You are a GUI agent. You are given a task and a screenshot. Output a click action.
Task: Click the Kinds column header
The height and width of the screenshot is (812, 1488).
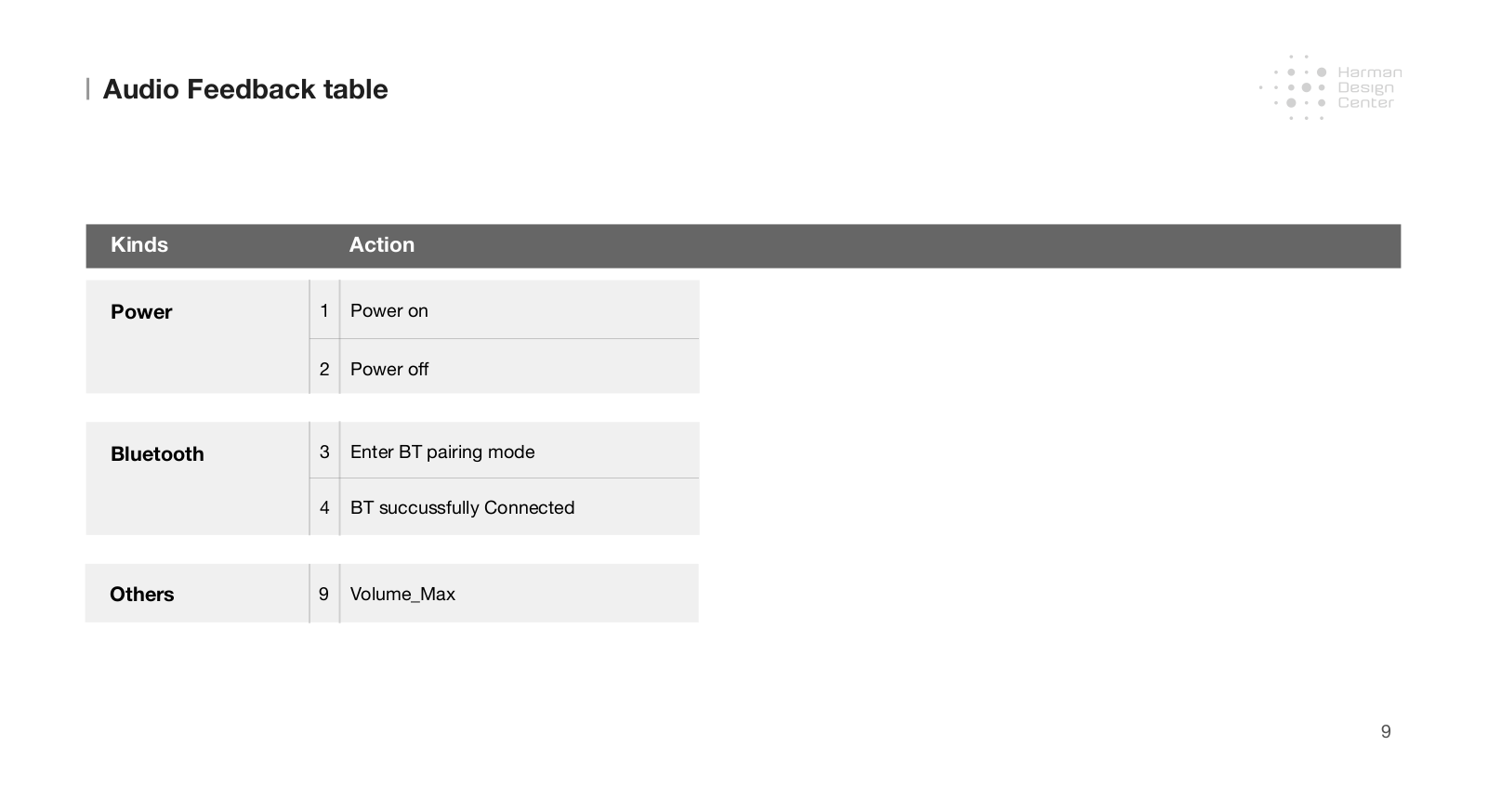point(139,244)
